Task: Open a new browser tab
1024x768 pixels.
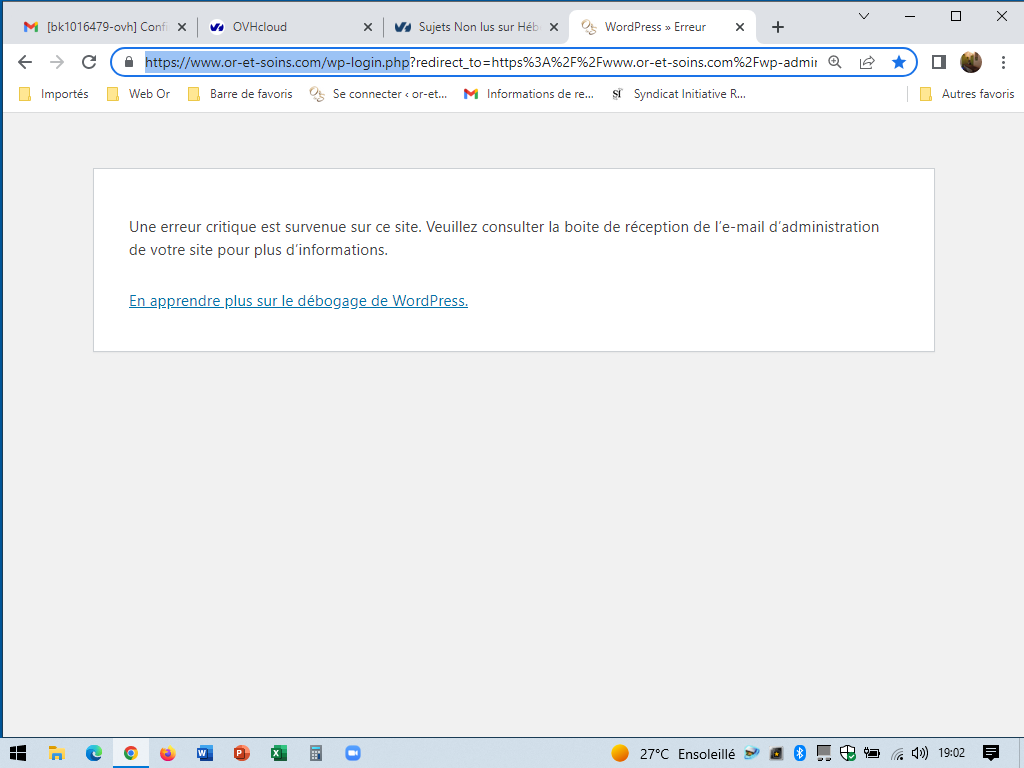Action: click(778, 27)
